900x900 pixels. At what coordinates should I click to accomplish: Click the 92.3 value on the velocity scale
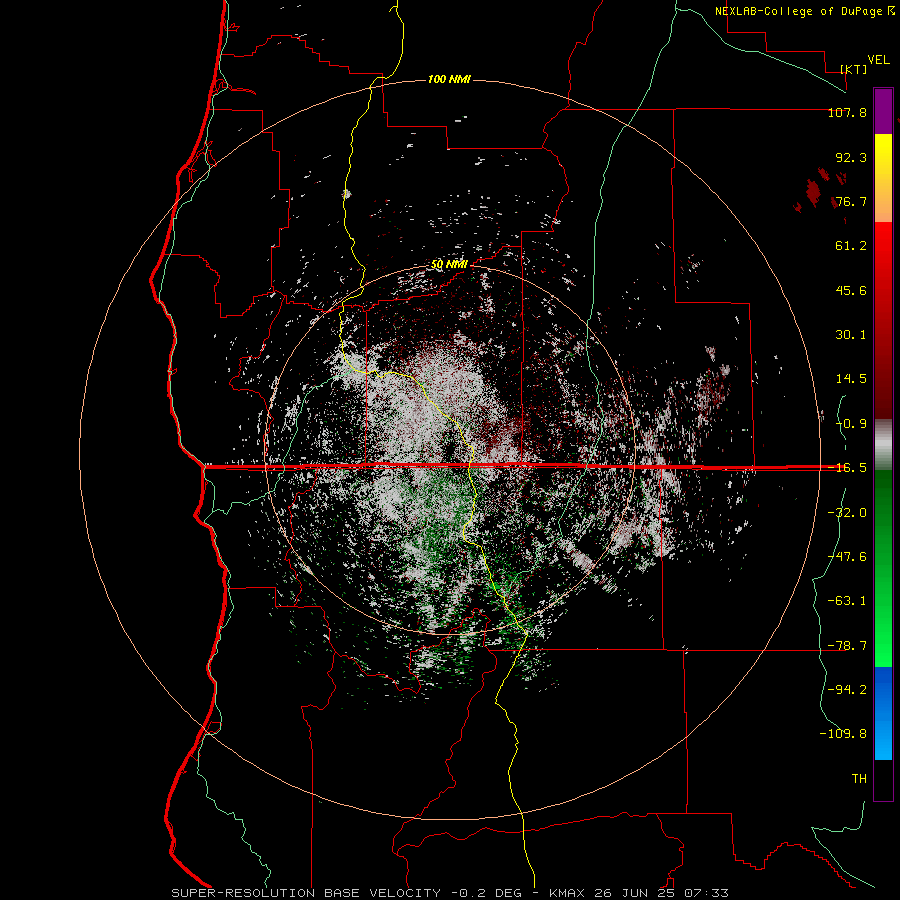[851, 157]
